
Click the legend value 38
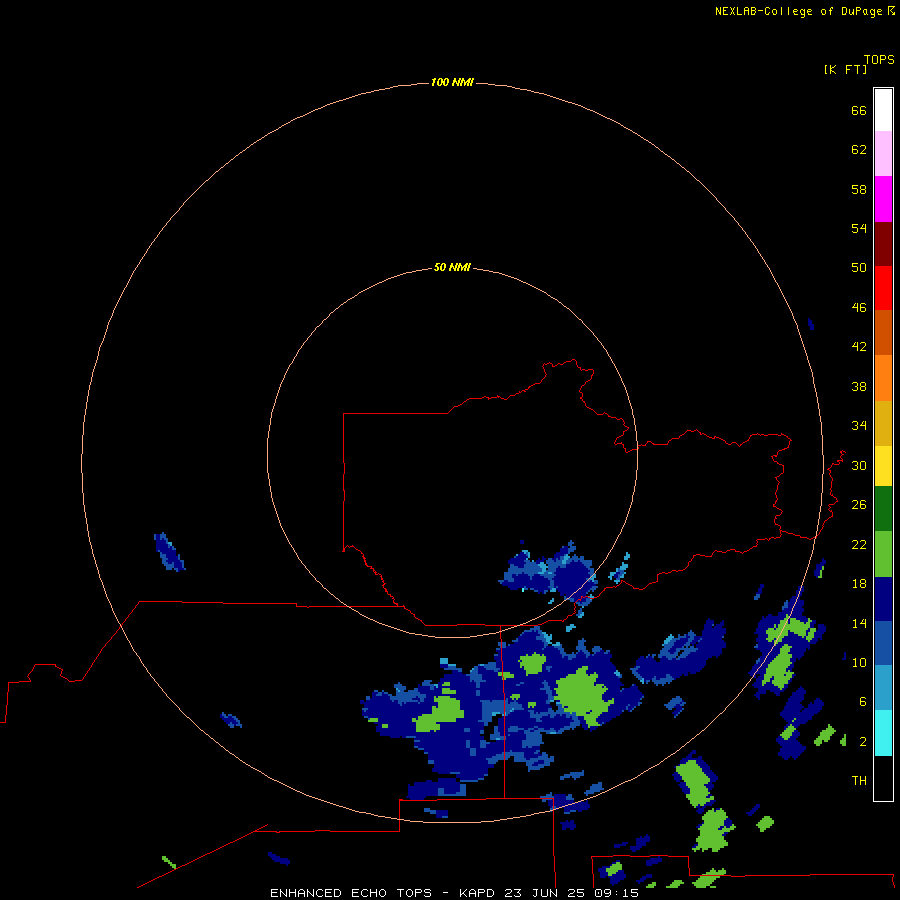(859, 387)
